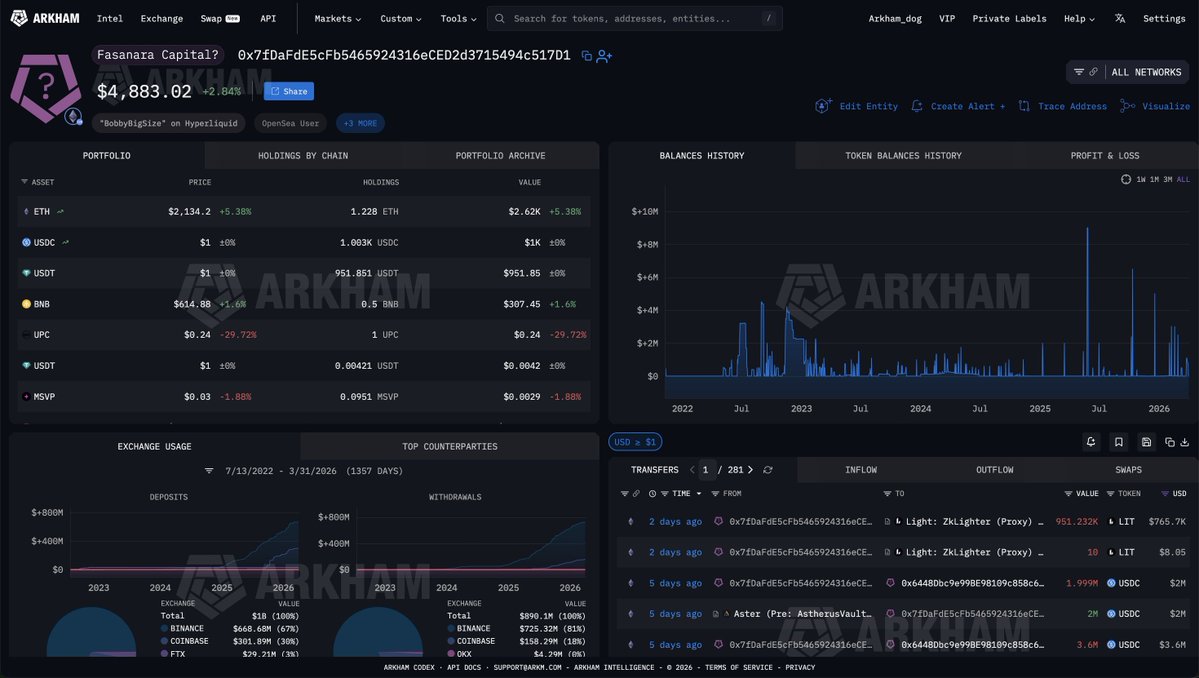Switch to the Token Balances History tab
This screenshot has height=678, width=1199.
pyautogui.click(x=903, y=155)
